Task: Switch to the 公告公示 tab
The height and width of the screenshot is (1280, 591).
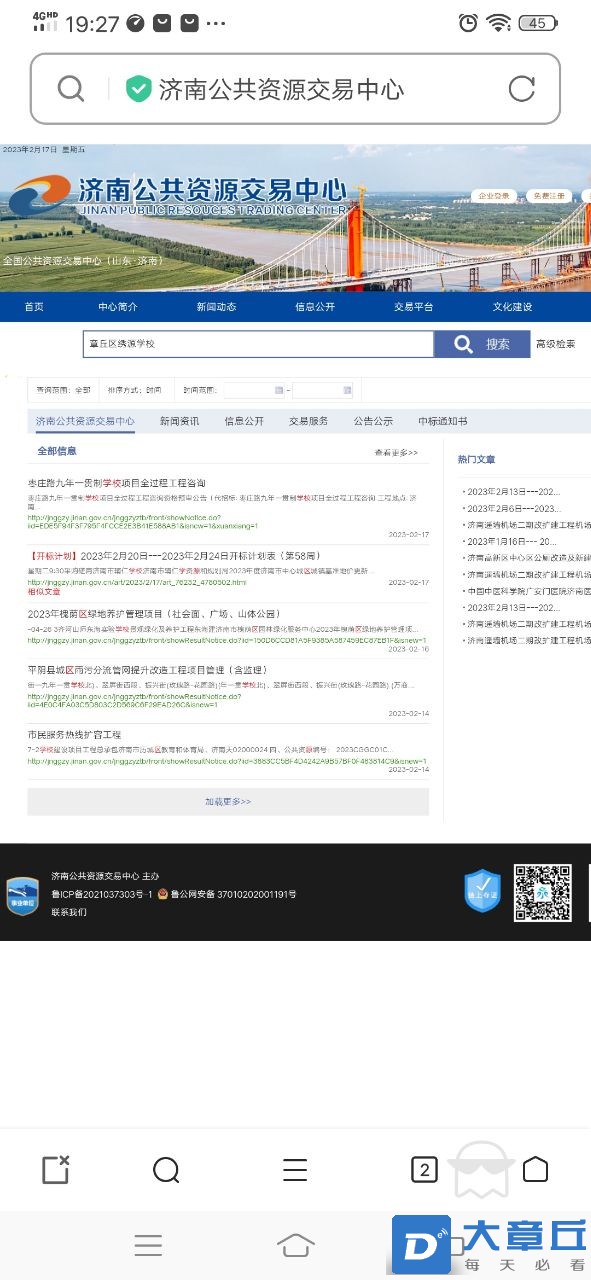Action: click(373, 422)
